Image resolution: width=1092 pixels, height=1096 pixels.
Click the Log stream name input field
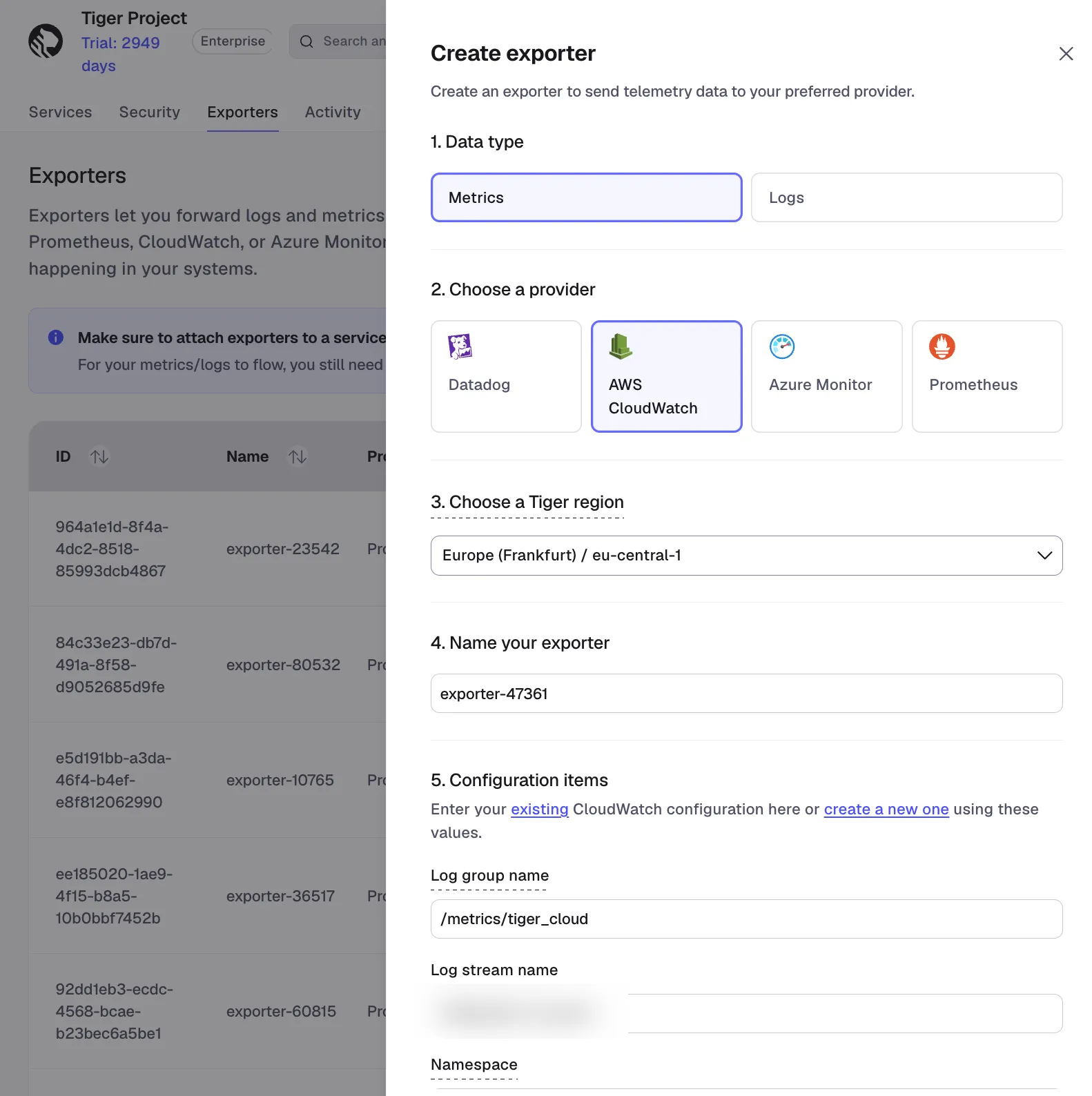click(x=746, y=1014)
